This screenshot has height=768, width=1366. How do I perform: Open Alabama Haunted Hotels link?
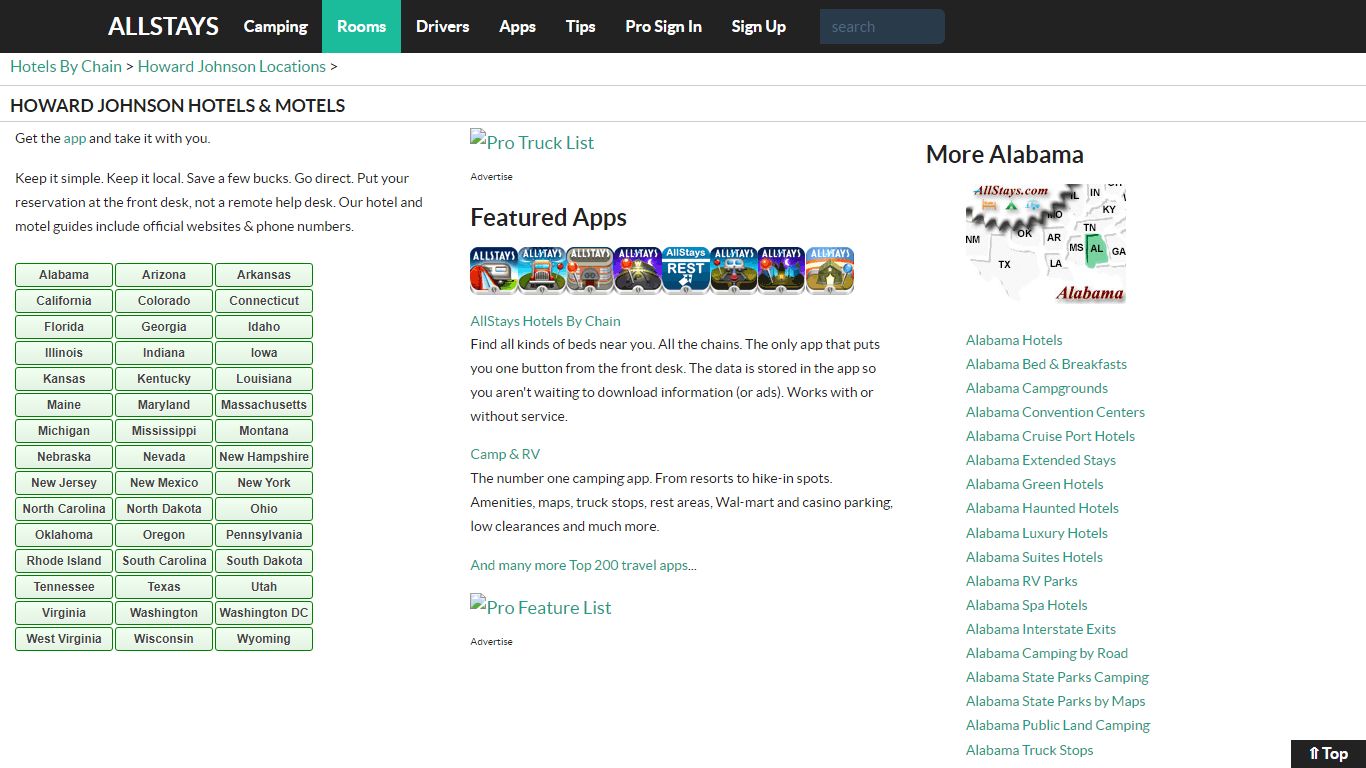tap(1042, 508)
